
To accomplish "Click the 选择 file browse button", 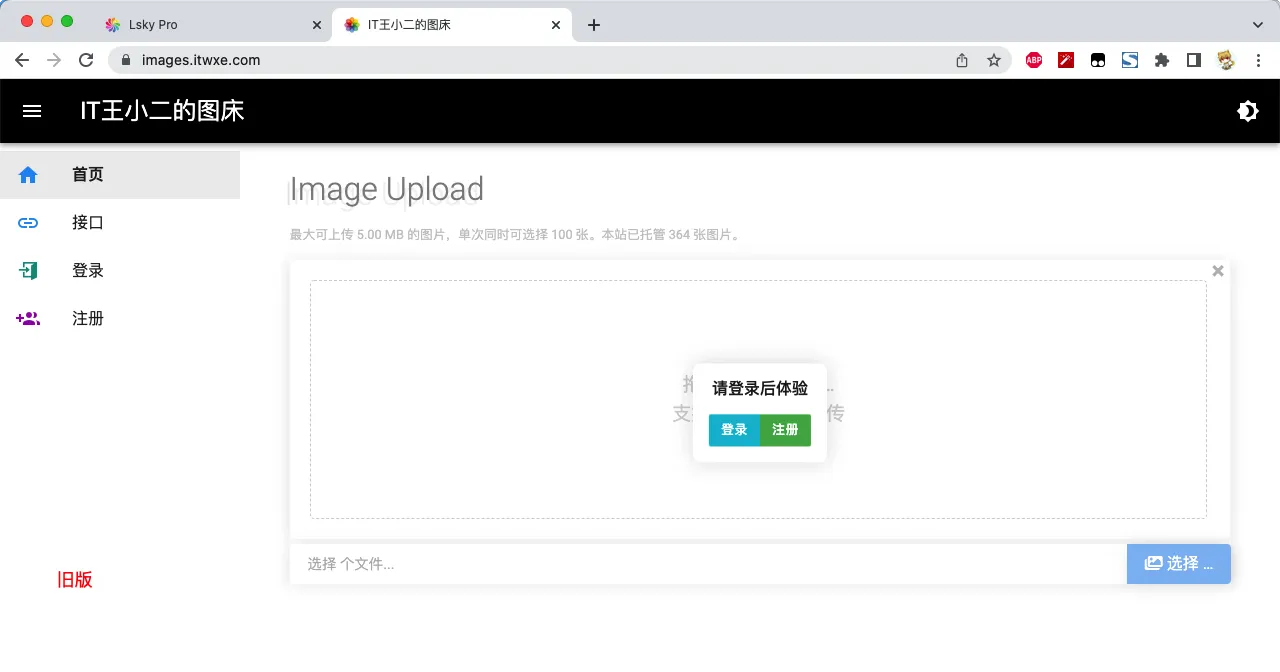I will (1178, 564).
